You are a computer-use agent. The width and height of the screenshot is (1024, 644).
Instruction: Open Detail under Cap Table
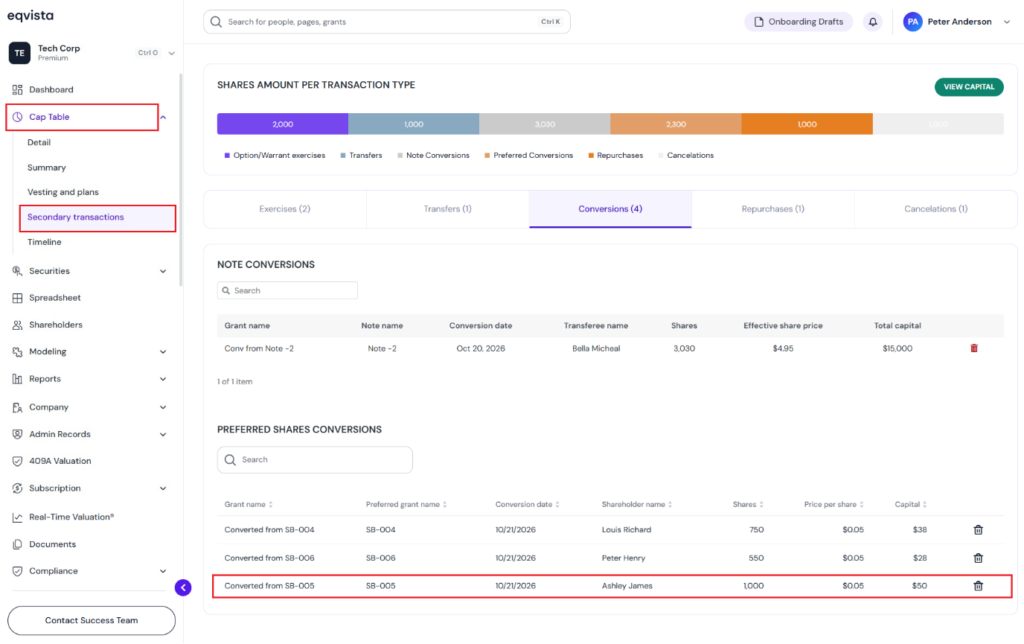tap(39, 142)
